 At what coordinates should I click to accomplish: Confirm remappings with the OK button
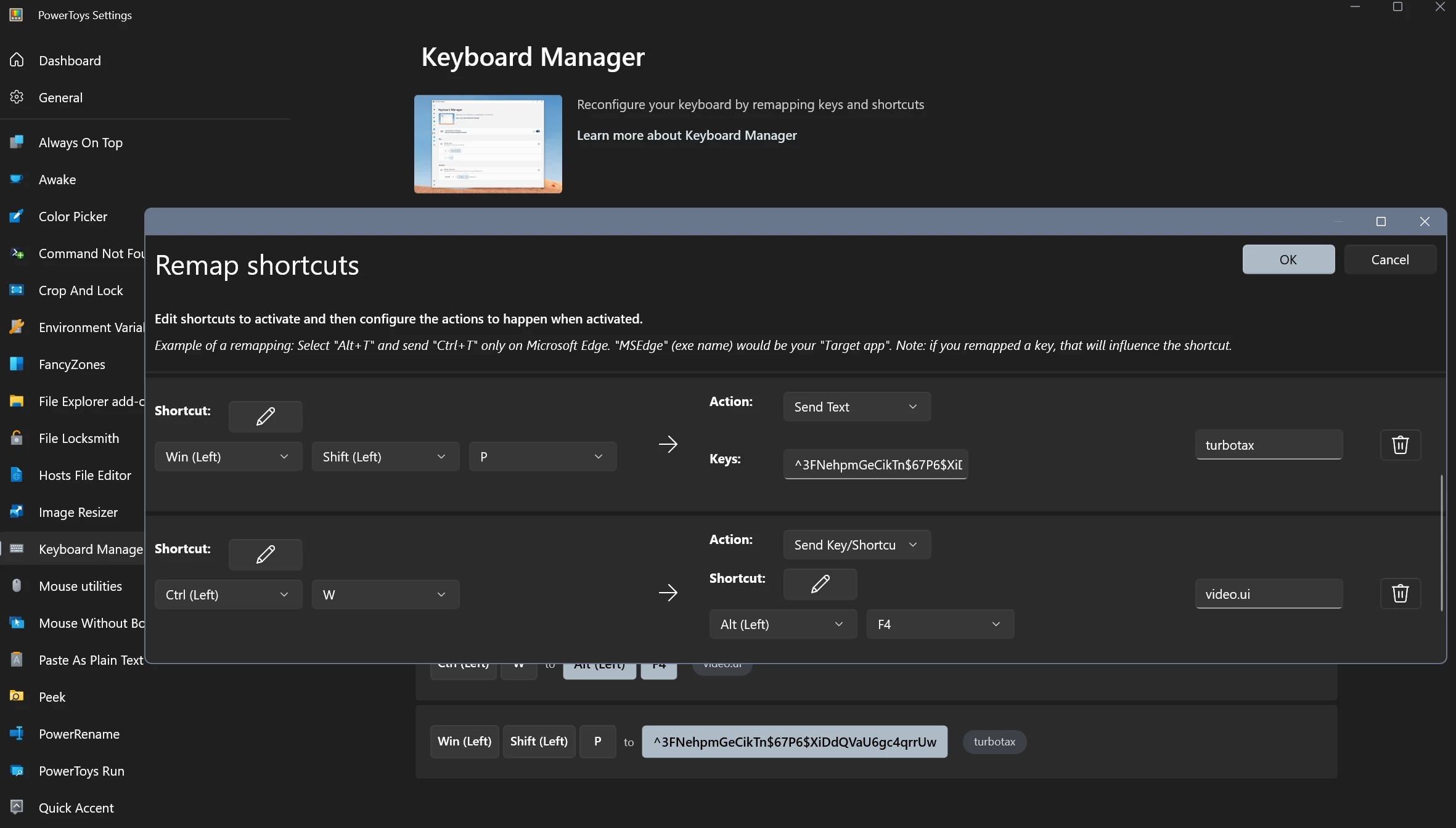click(x=1288, y=259)
